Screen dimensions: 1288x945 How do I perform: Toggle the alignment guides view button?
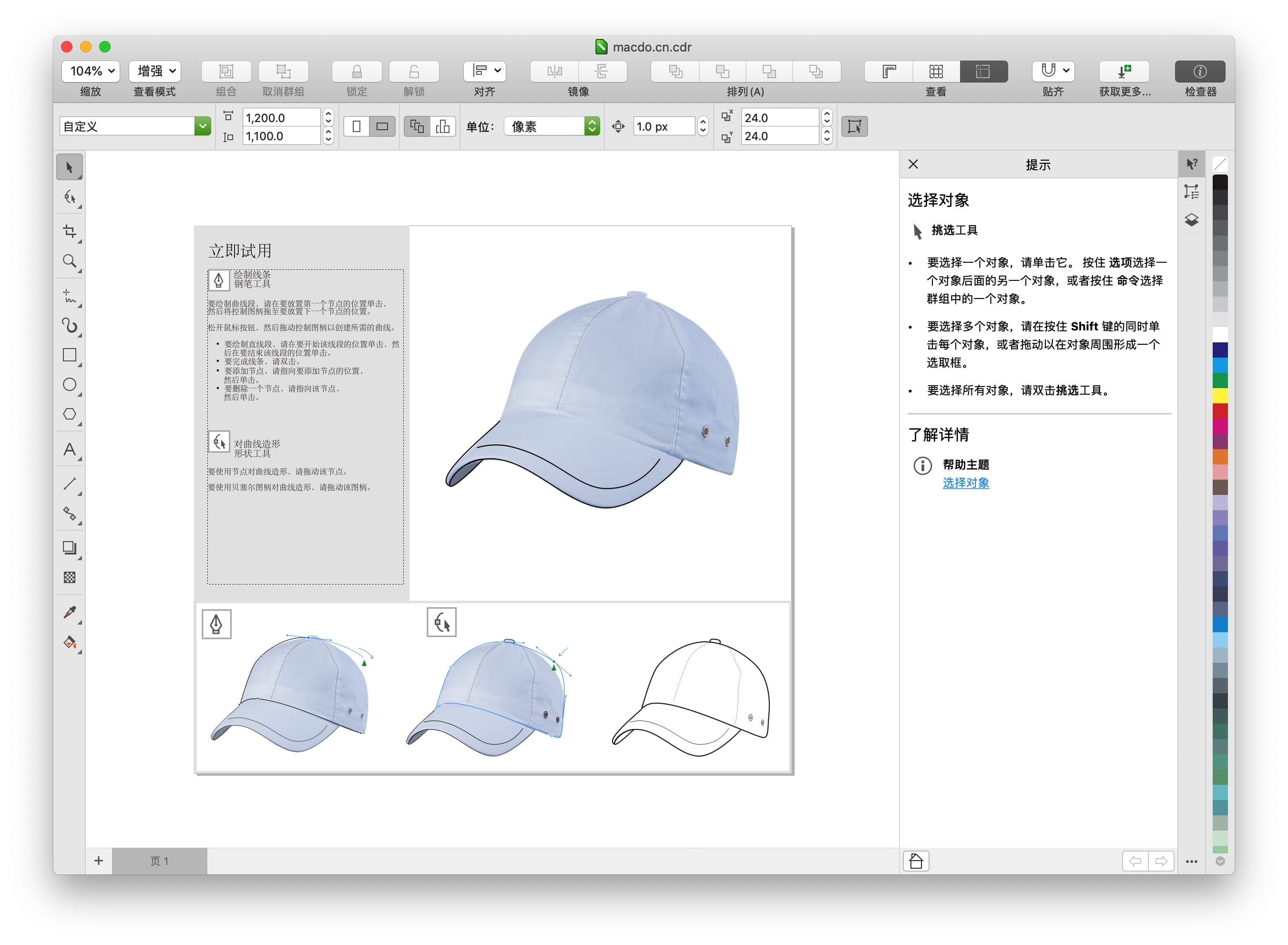click(982, 72)
